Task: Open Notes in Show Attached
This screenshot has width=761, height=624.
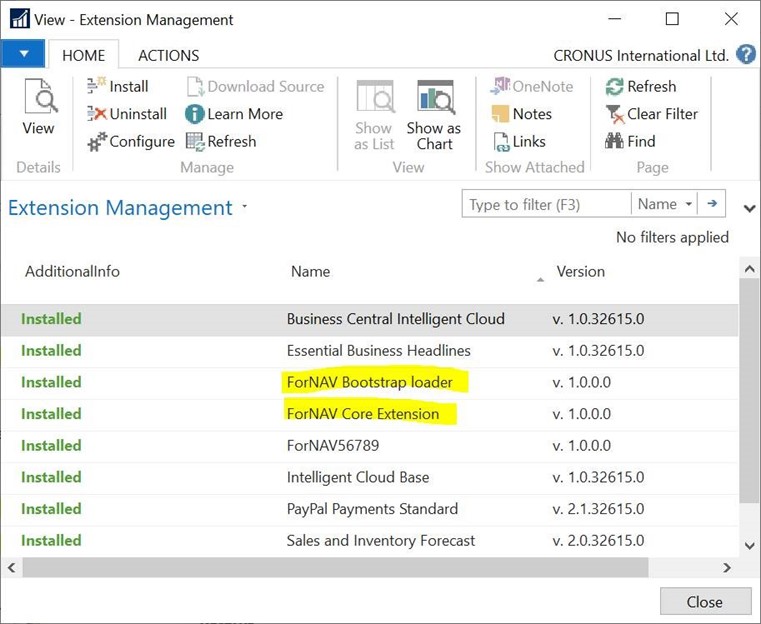Action: (x=522, y=114)
